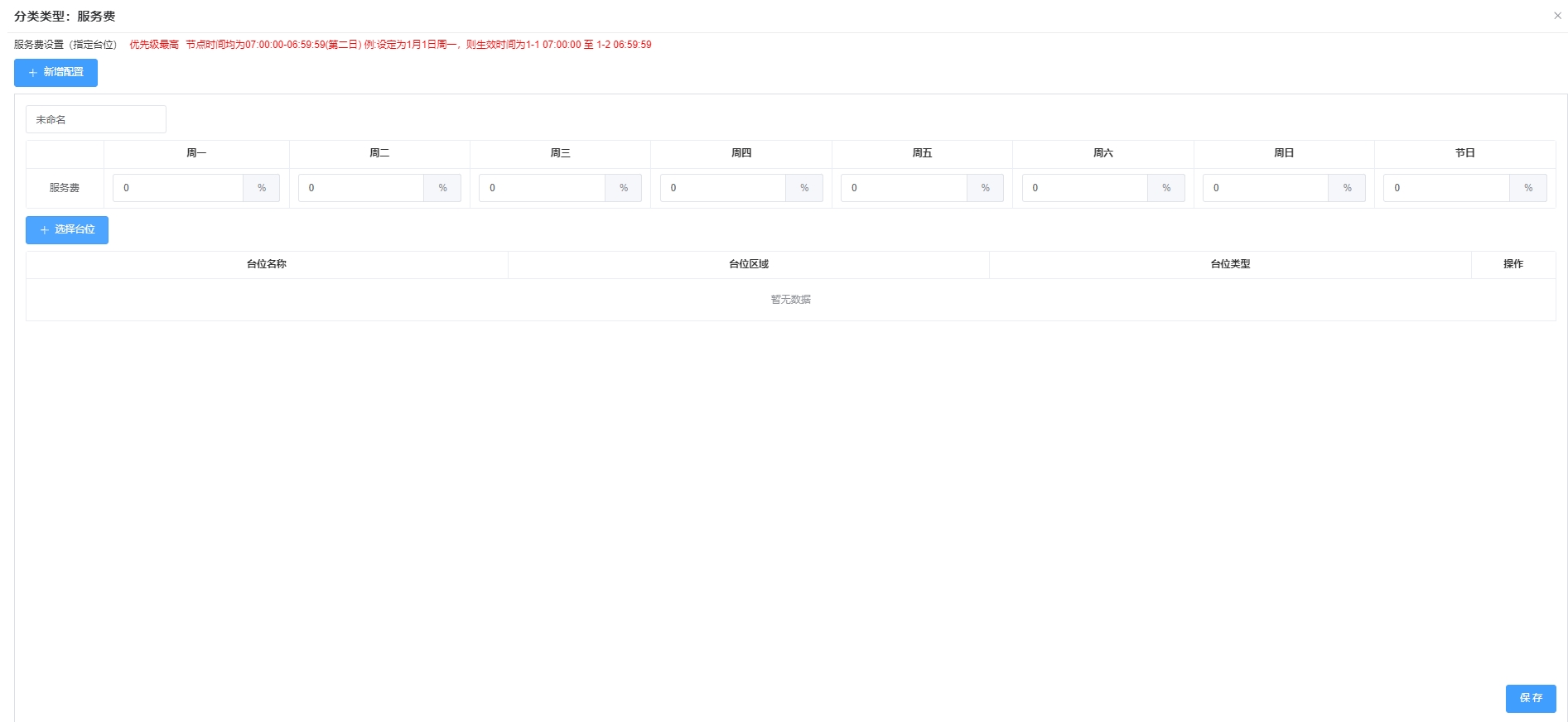The height and width of the screenshot is (722, 1568).
Task: Click the 周五 service fee input
Action: point(904,188)
